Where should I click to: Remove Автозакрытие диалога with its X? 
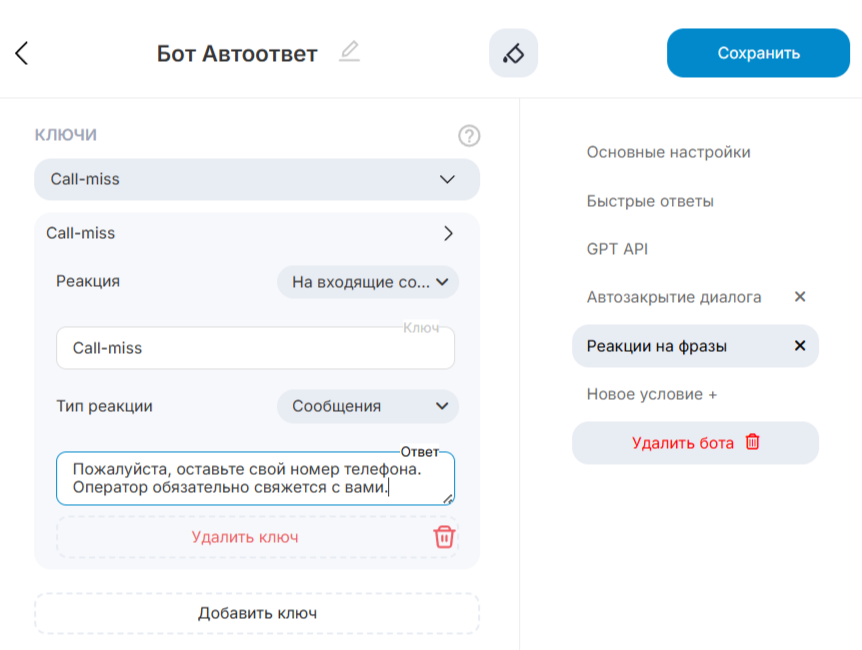point(799,297)
